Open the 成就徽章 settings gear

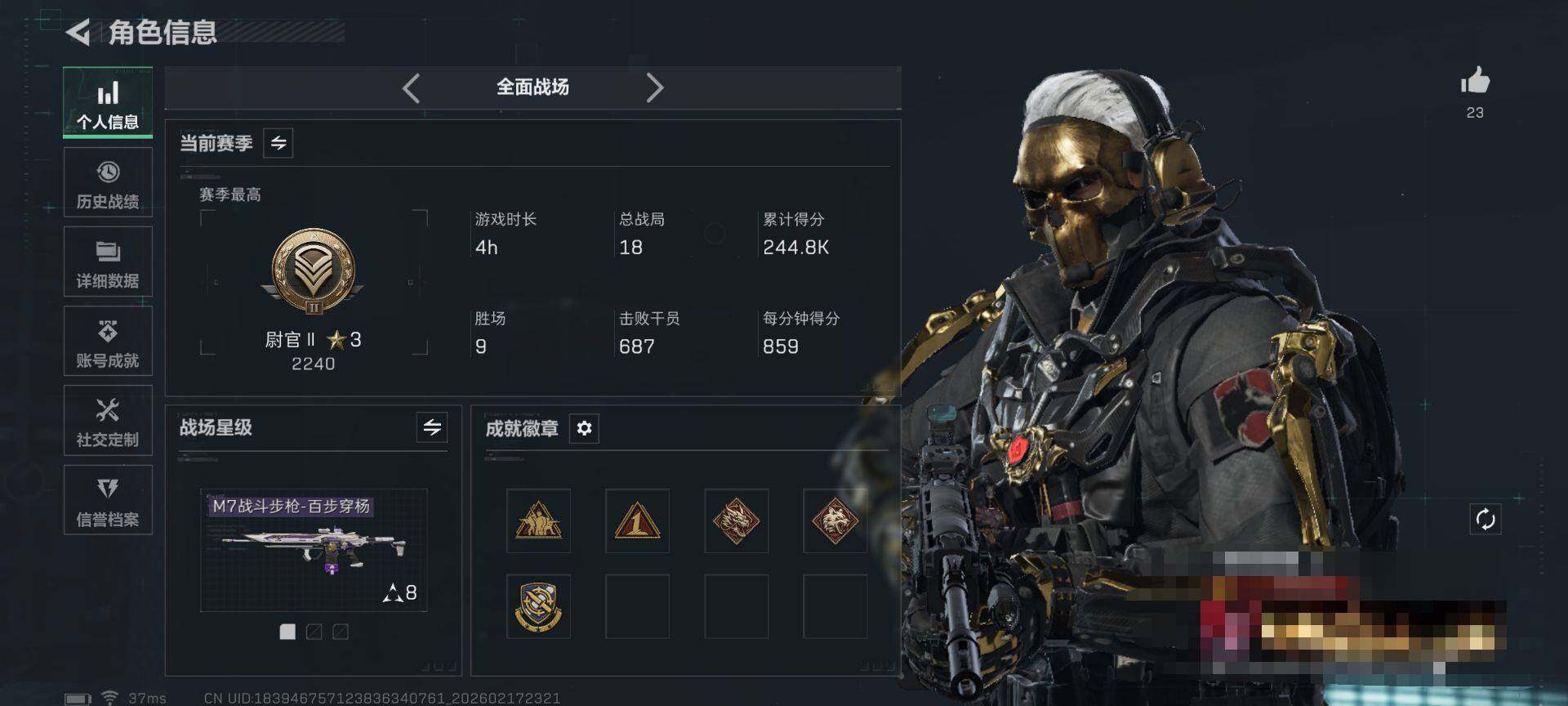pyautogui.click(x=584, y=428)
